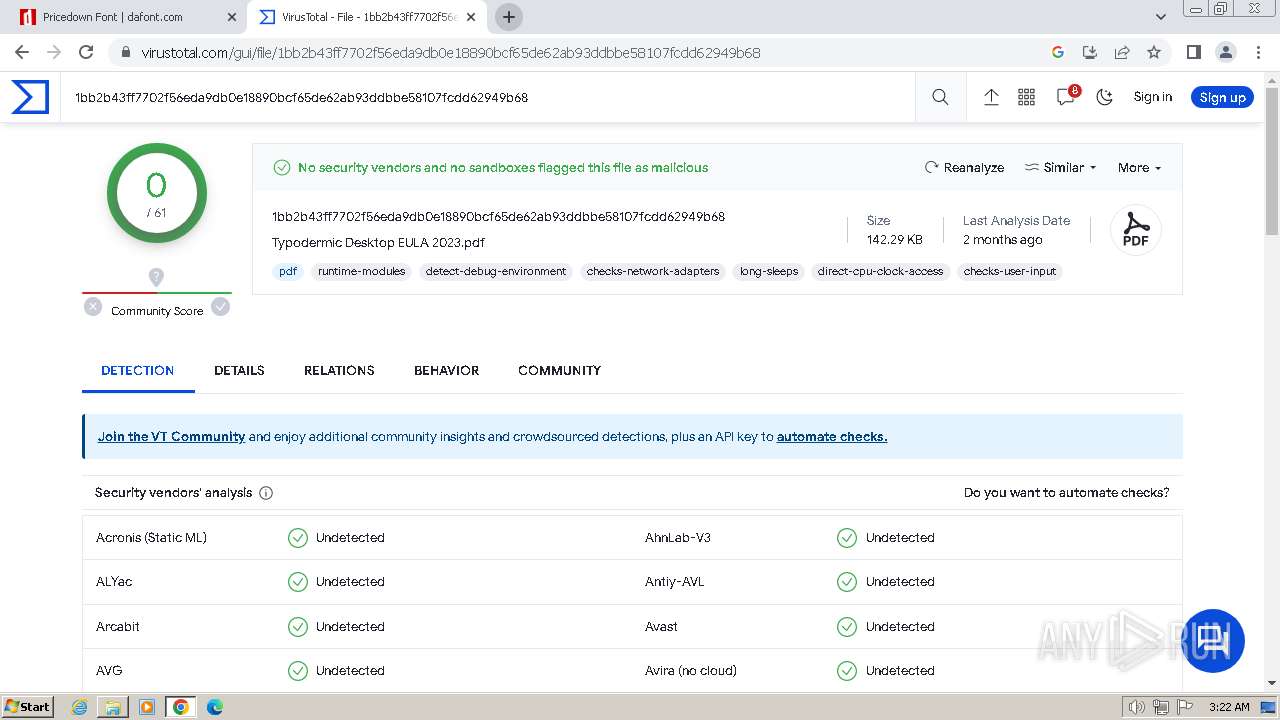Click the share page icon
Image resolution: width=1280 pixels, height=720 pixels.
pyautogui.click(x=1122, y=52)
